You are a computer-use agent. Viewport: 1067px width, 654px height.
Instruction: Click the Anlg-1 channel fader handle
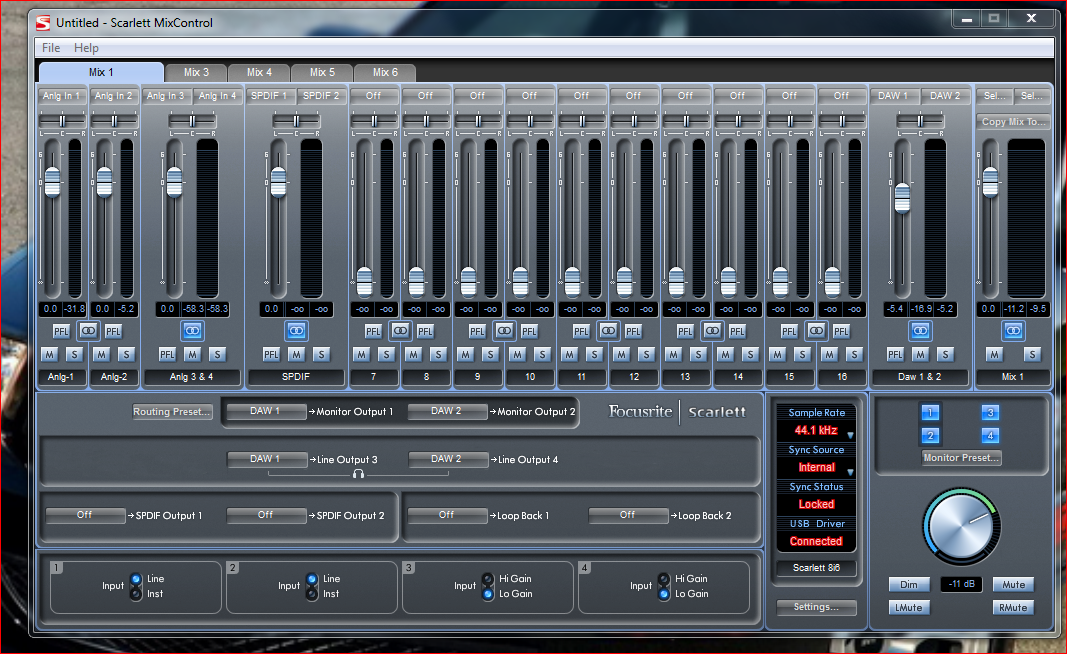52,182
